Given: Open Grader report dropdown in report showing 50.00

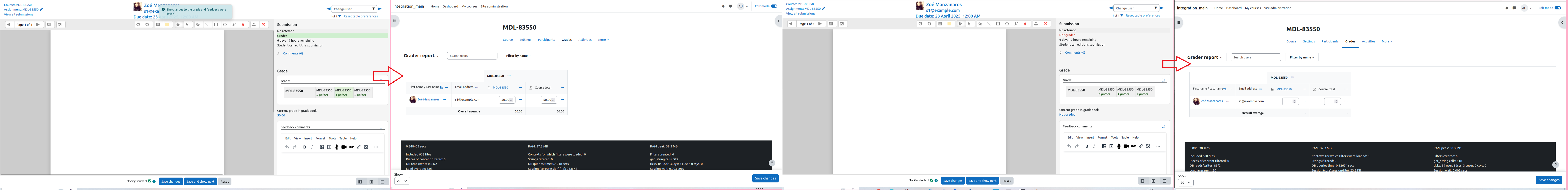Looking at the screenshot, I should 421,56.
